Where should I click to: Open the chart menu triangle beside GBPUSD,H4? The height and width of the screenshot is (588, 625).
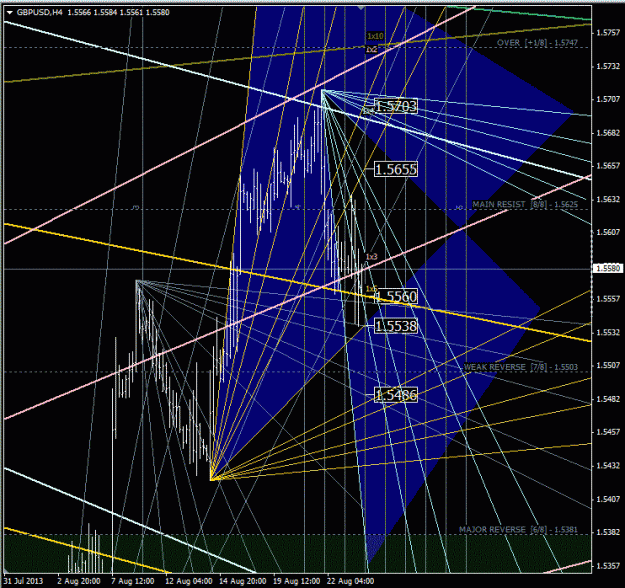[x=10, y=12]
